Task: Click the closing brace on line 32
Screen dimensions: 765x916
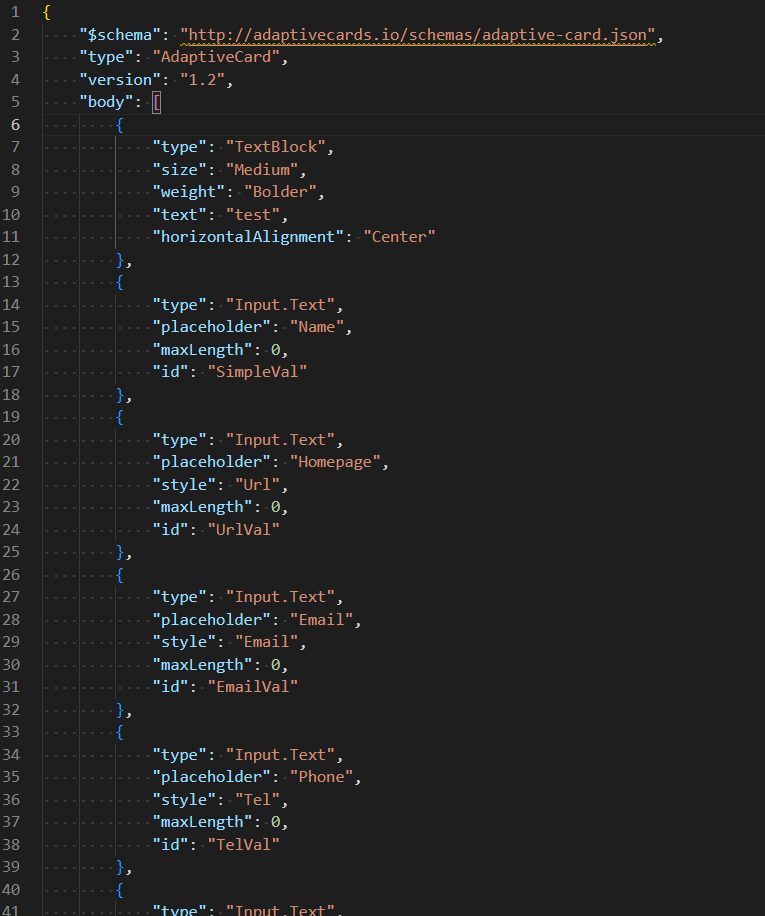Action: (x=120, y=710)
